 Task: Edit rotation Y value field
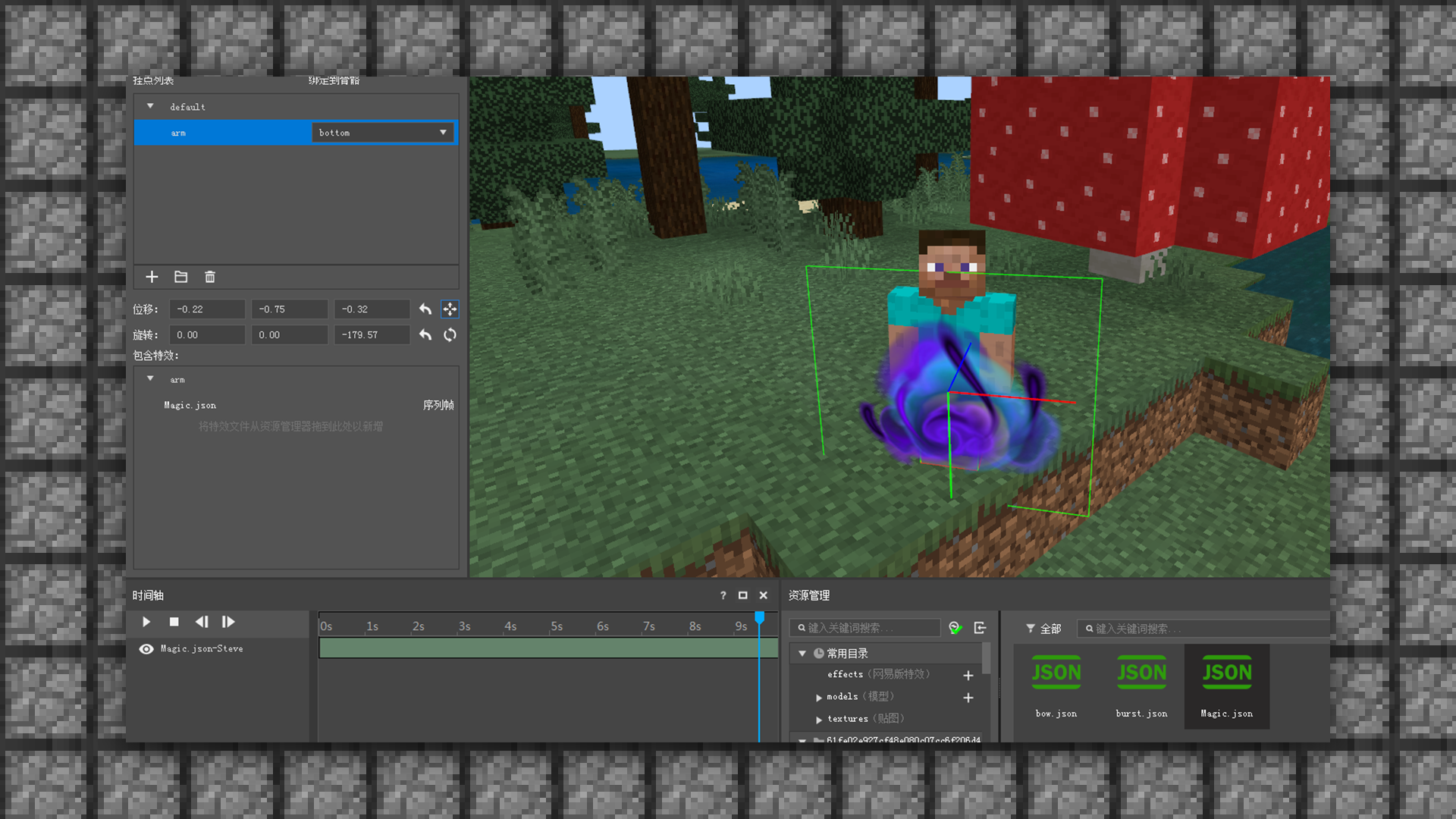pyautogui.click(x=290, y=334)
